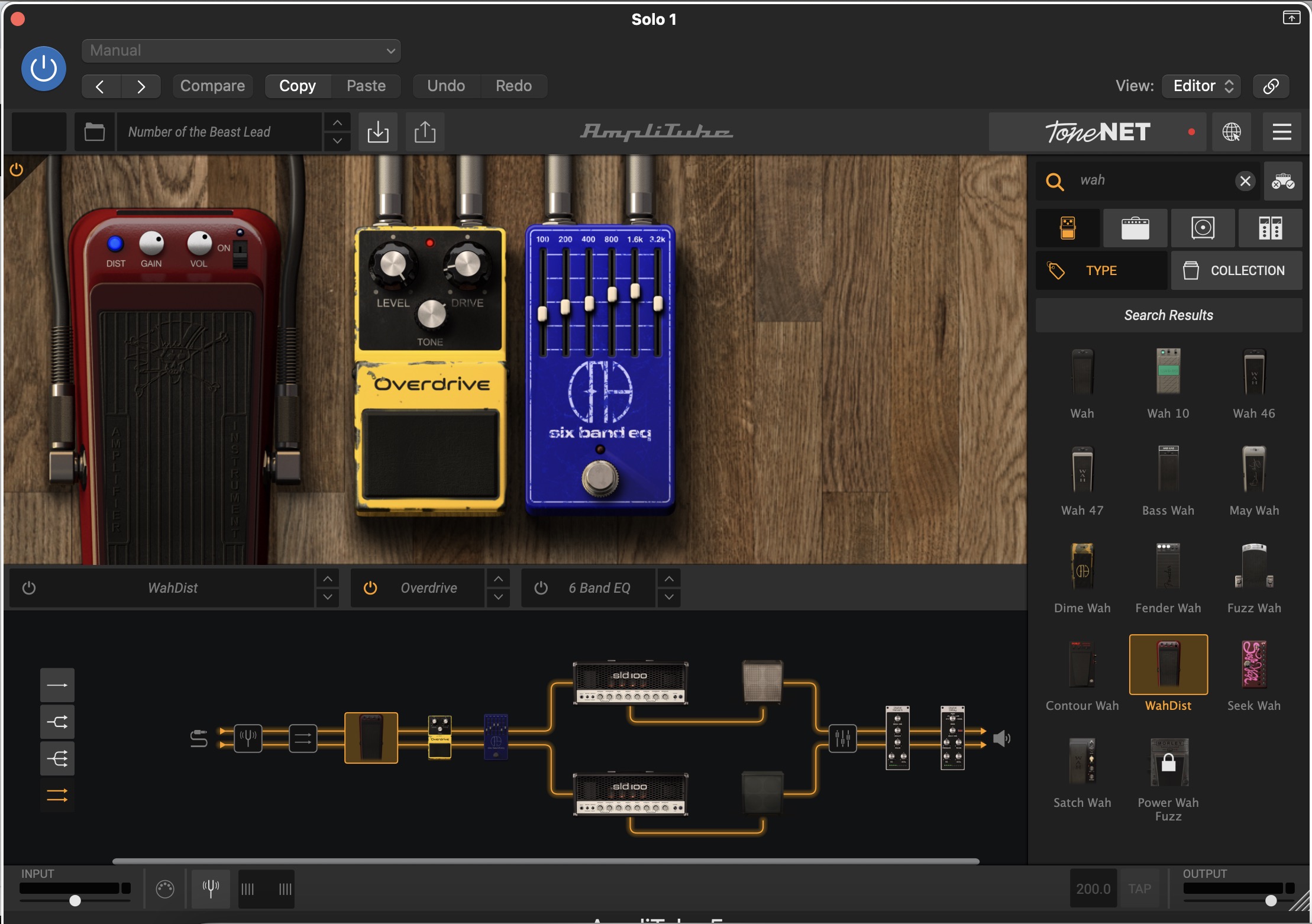The width and height of the screenshot is (1312, 924).
Task: Click the link chain icon
Action: [x=1271, y=86]
